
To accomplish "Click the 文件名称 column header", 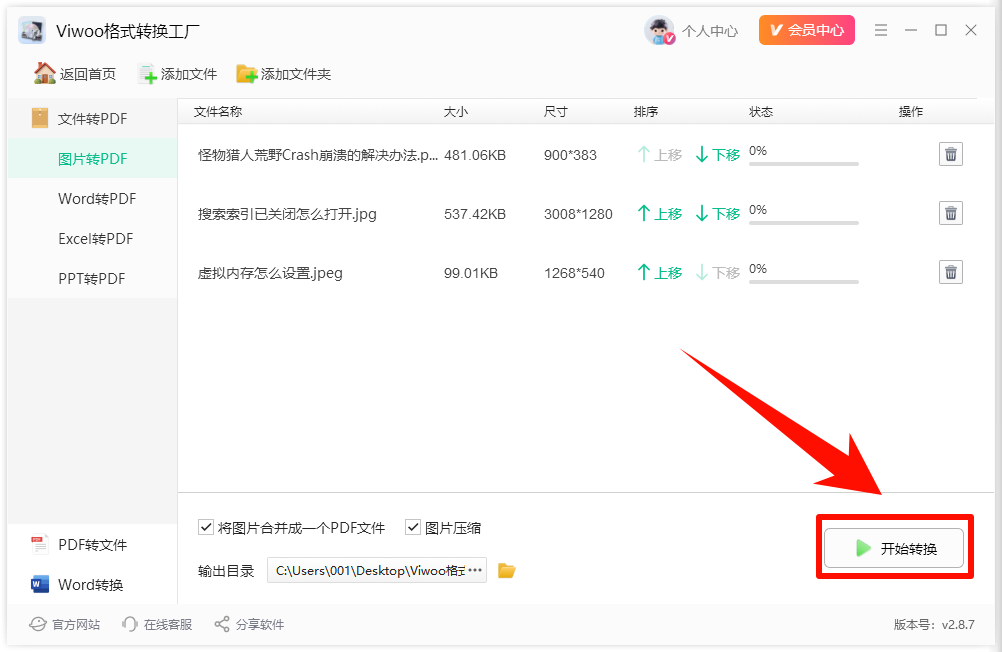I will click(218, 112).
